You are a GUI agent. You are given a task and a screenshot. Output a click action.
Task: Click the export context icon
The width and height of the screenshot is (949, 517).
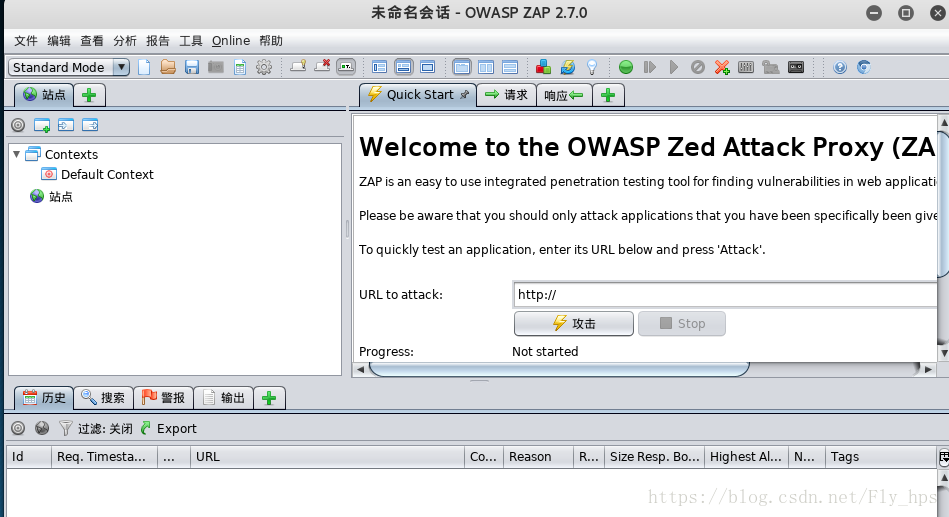tap(90, 125)
